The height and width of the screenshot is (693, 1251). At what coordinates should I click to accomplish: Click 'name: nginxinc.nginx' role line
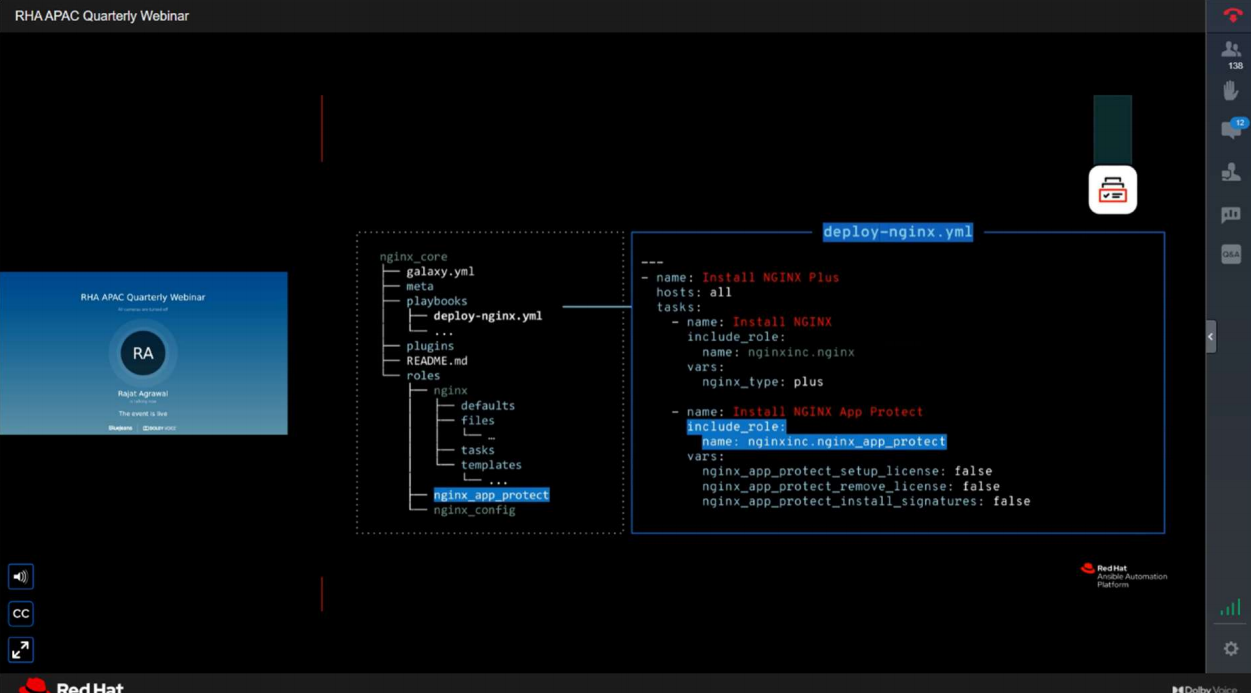778,352
